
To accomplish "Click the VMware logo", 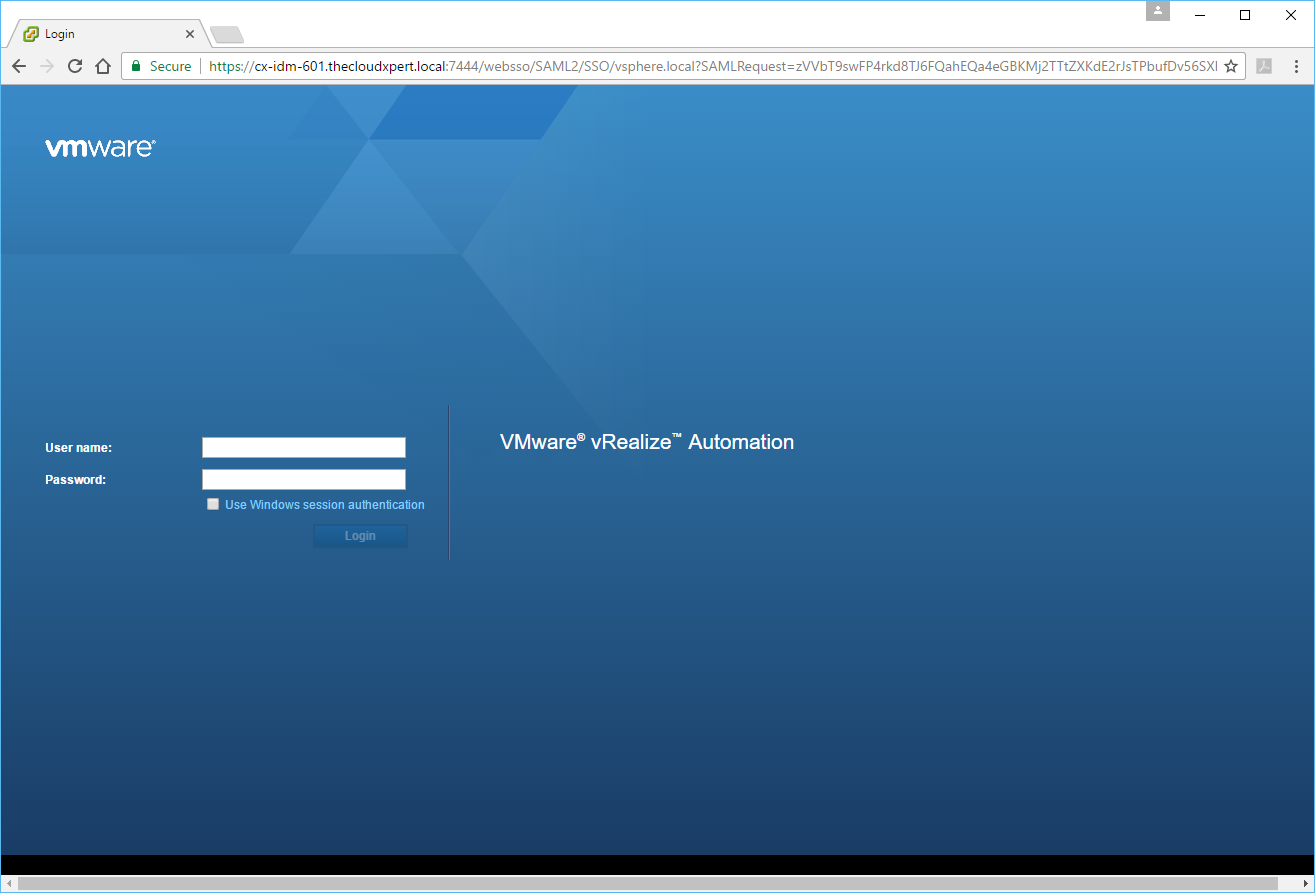I will [x=100, y=148].
